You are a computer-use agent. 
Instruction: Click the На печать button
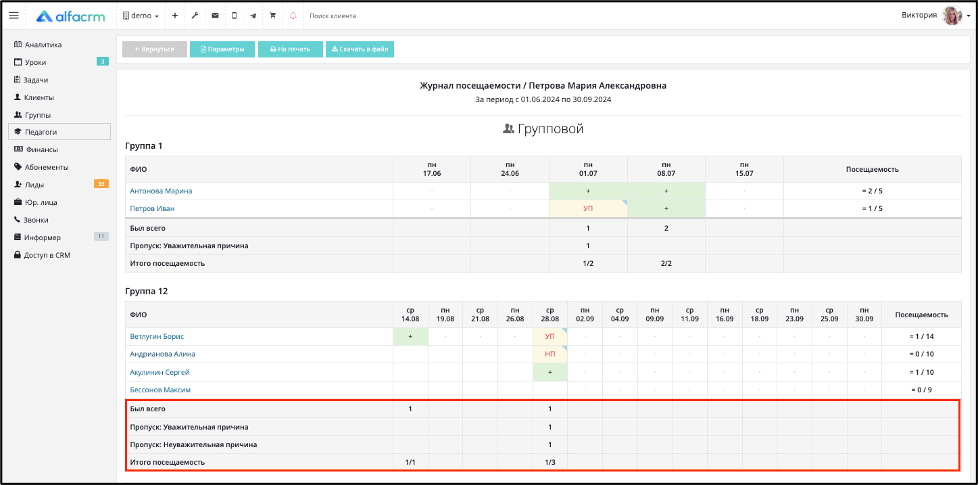(x=290, y=49)
